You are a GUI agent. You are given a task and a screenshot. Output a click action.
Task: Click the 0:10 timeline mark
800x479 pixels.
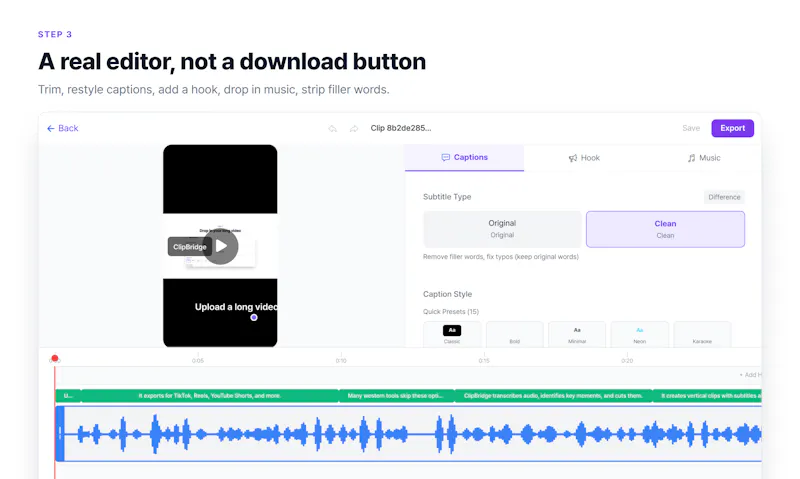341,360
